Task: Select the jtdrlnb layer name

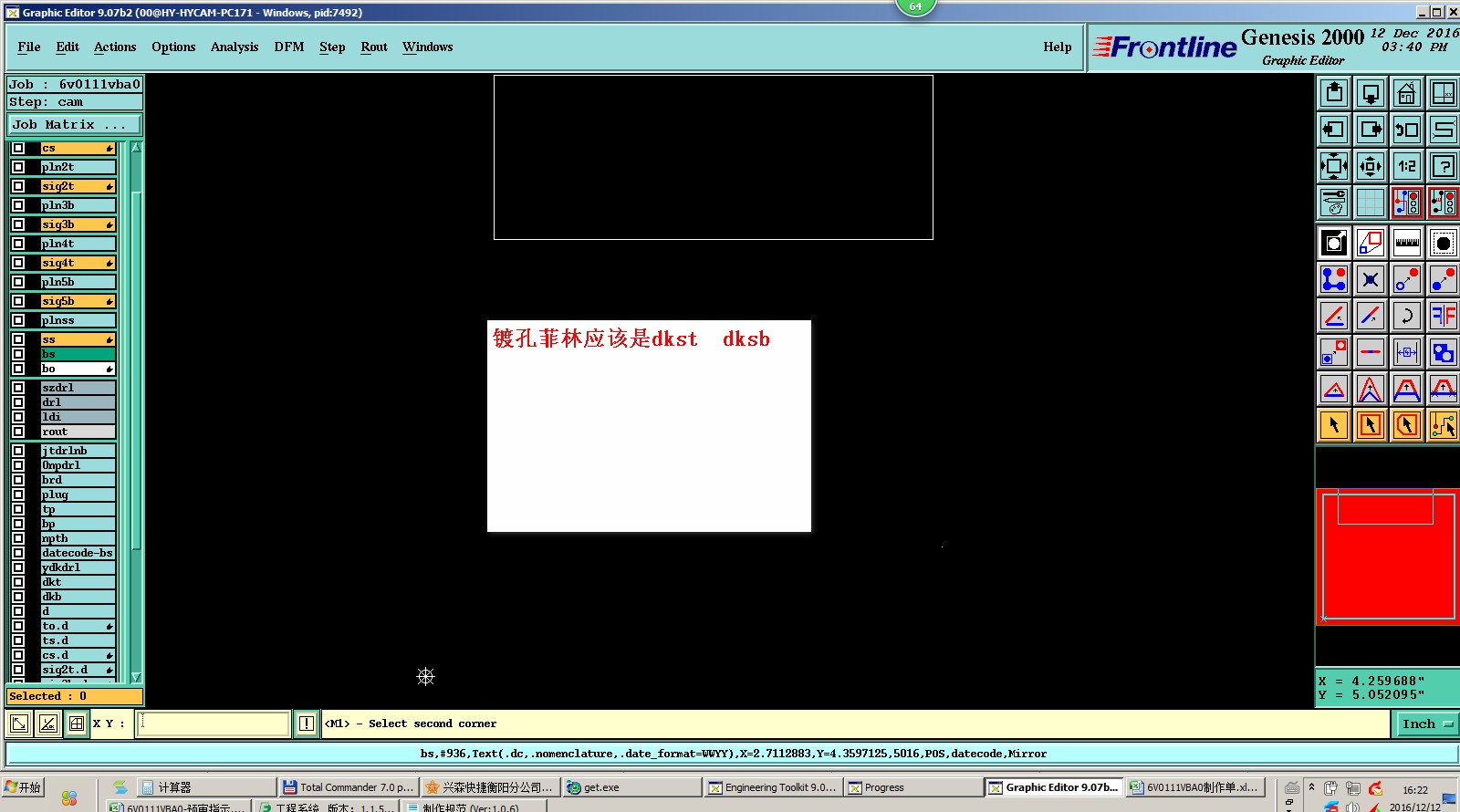Action: pyautogui.click(x=78, y=451)
